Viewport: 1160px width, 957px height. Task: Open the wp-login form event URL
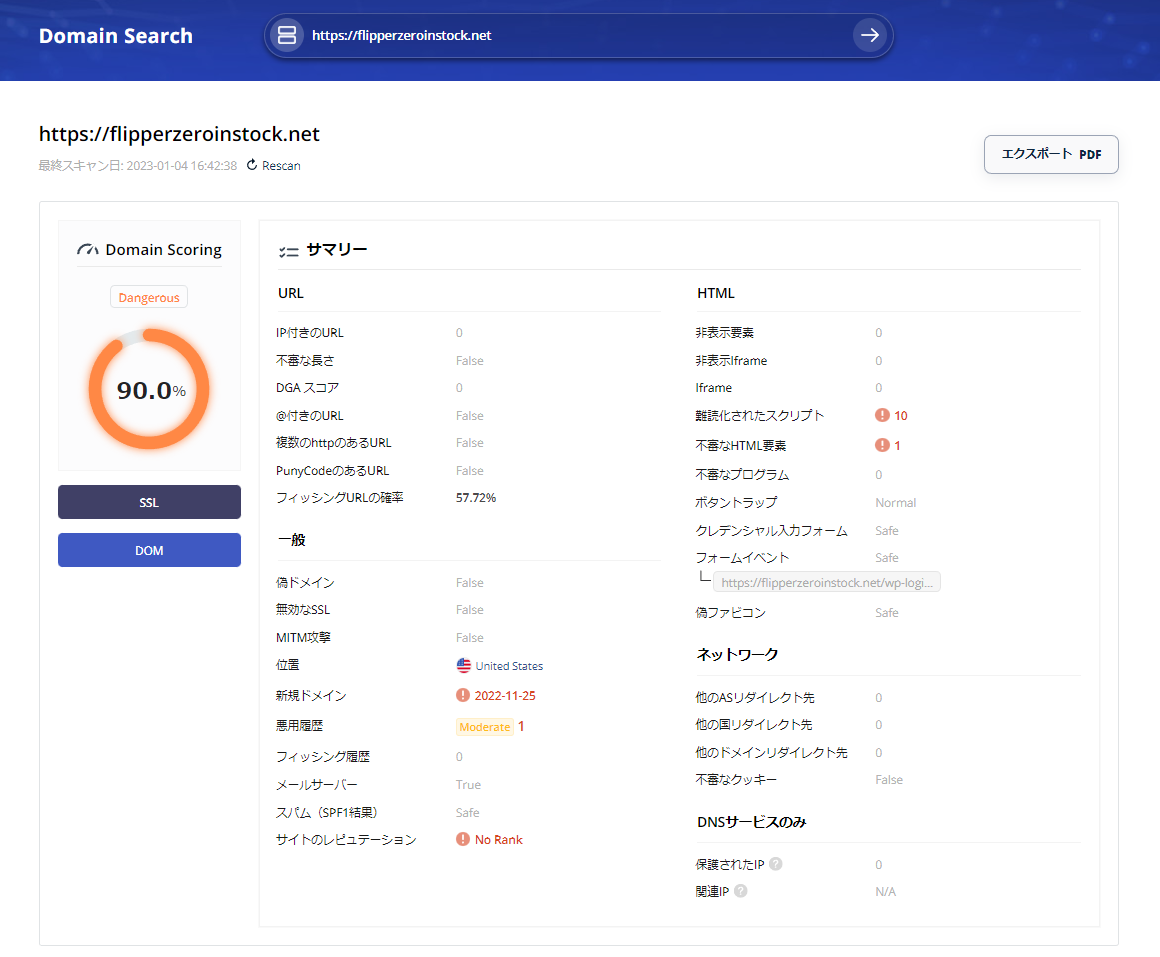click(x=826, y=583)
